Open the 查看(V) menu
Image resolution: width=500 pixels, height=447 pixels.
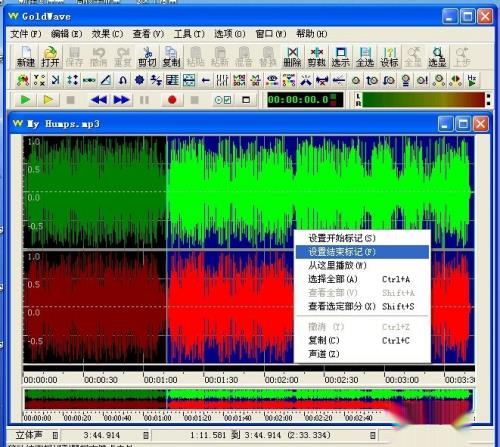(148, 34)
